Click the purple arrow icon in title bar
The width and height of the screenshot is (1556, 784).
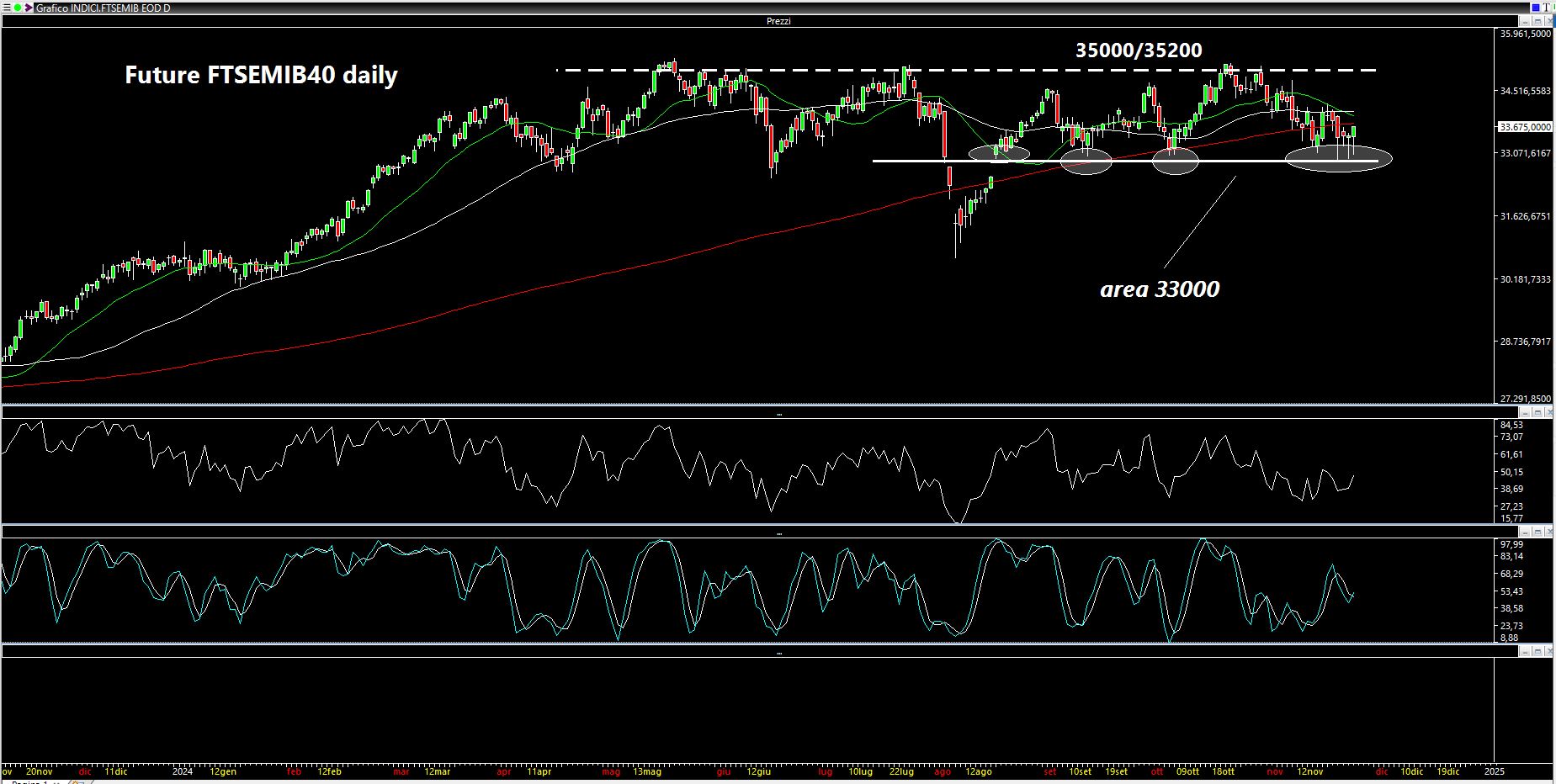click(29, 8)
